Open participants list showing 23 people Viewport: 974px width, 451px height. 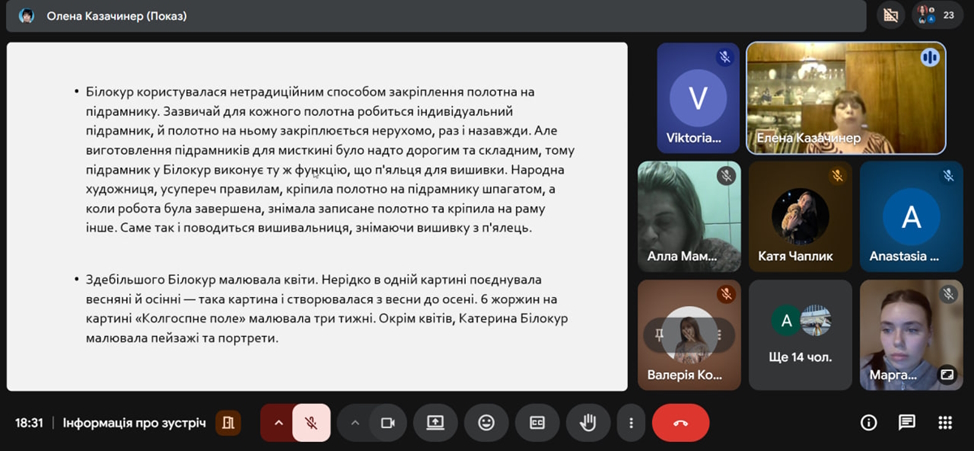pos(936,15)
